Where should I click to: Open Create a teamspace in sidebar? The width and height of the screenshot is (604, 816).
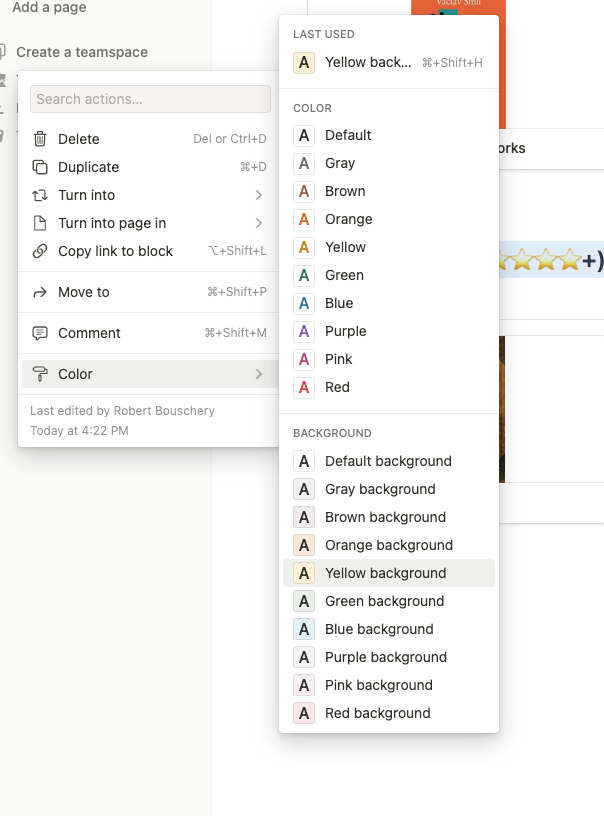click(x=81, y=52)
